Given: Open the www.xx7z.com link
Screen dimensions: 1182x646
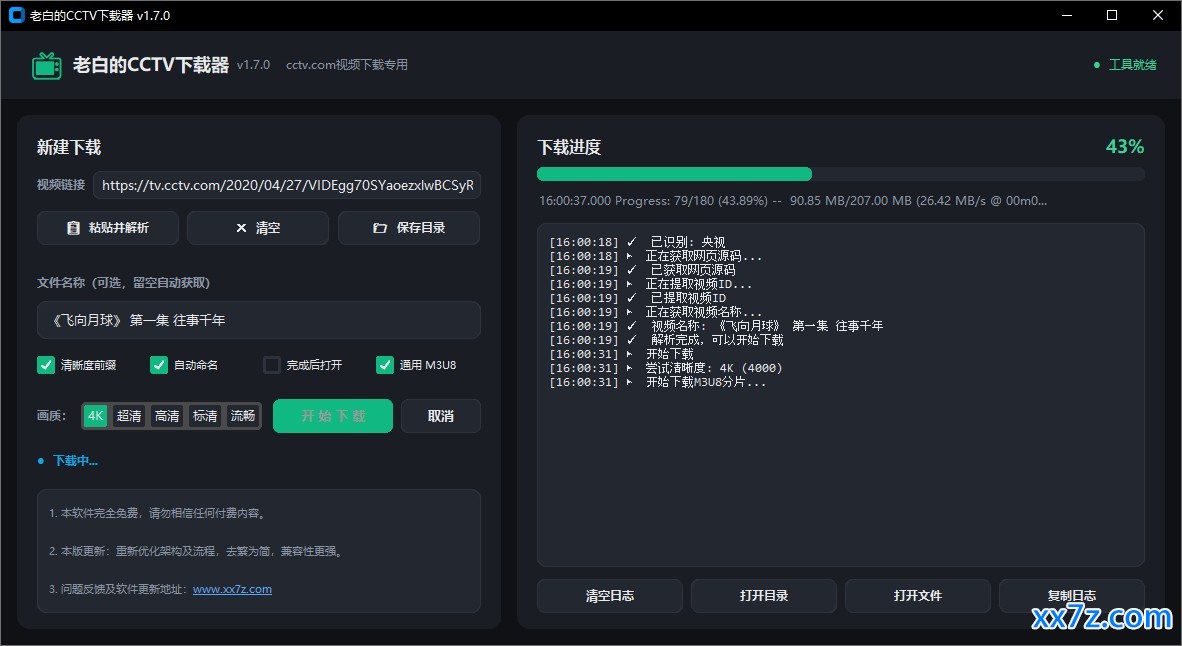Looking at the screenshot, I should pyautogui.click(x=232, y=589).
